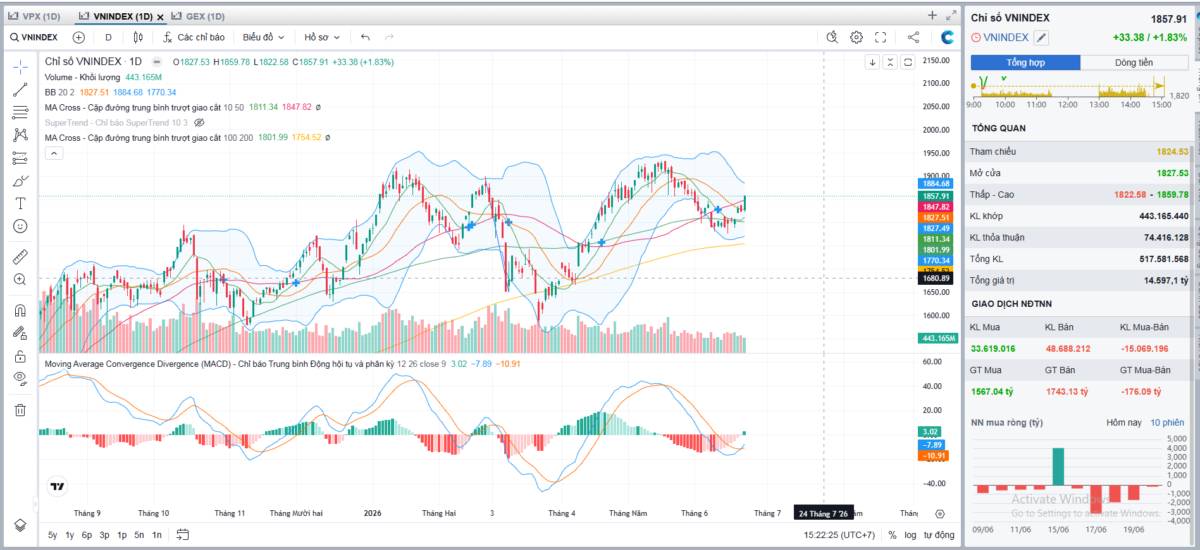Toggle the lock all drawings tool
The height and width of the screenshot is (550, 1200).
pyautogui.click(x=20, y=356)
